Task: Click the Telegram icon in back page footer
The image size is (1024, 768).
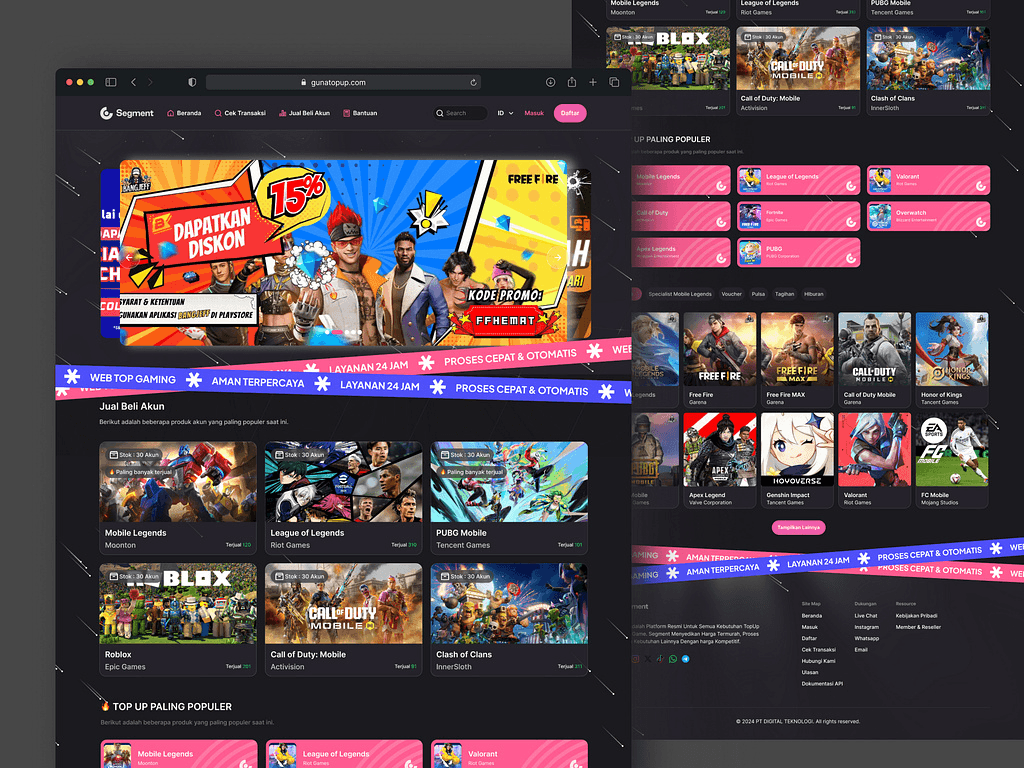Action: click(x=686, y=659)
